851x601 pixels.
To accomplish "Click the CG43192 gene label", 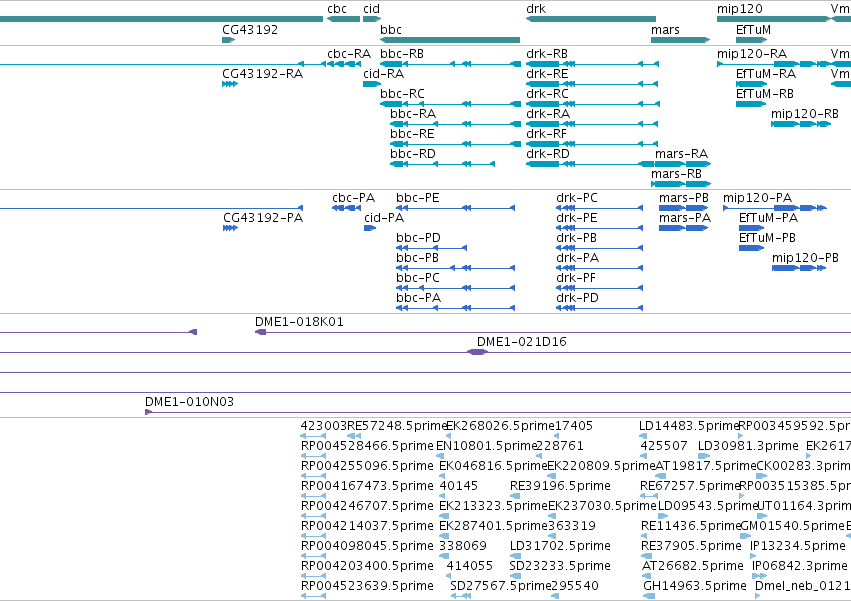I will point(250,29).
